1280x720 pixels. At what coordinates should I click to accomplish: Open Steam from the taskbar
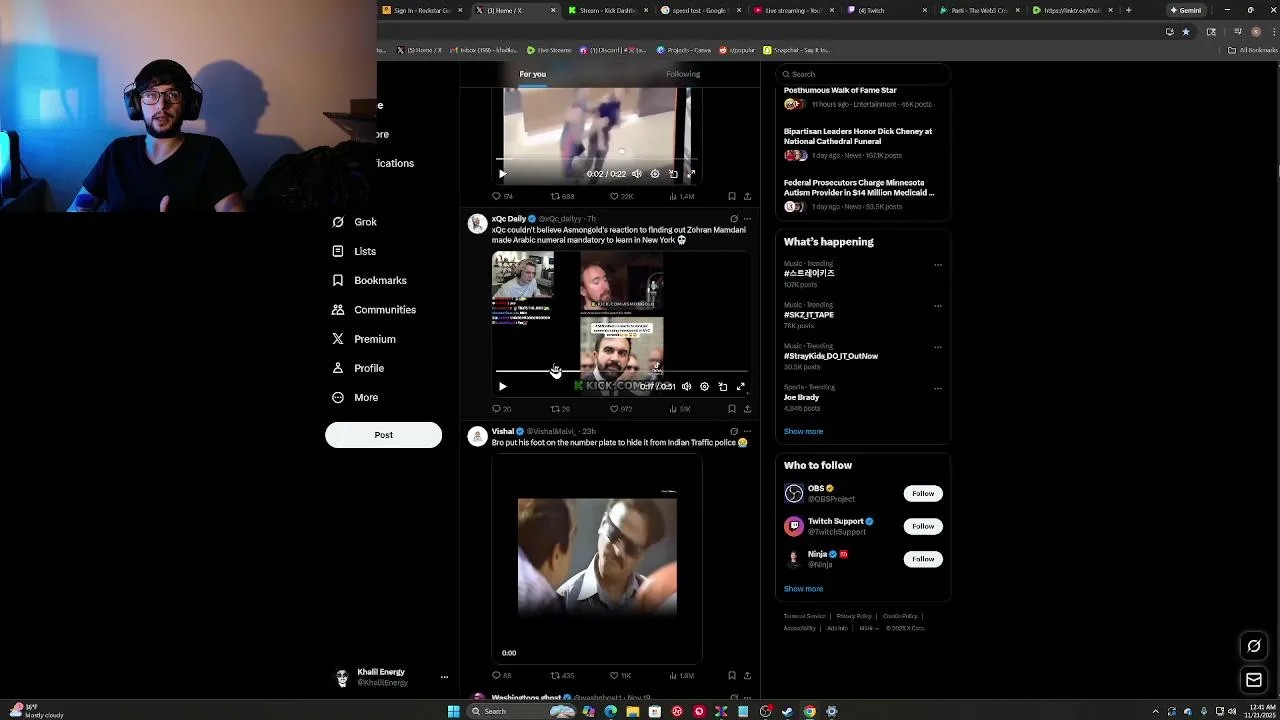(x=787, y=711)
